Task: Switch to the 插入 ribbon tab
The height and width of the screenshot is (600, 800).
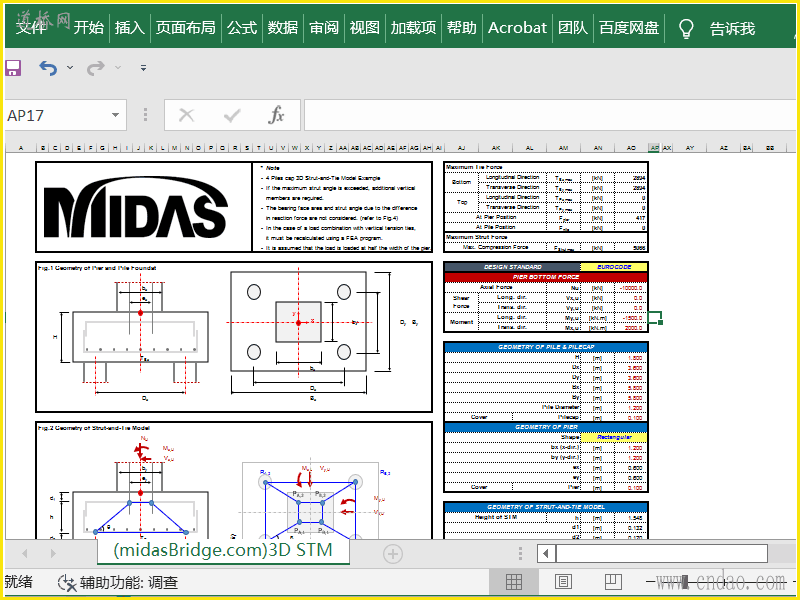Action: pyautogui.click(x=130, y=28)
